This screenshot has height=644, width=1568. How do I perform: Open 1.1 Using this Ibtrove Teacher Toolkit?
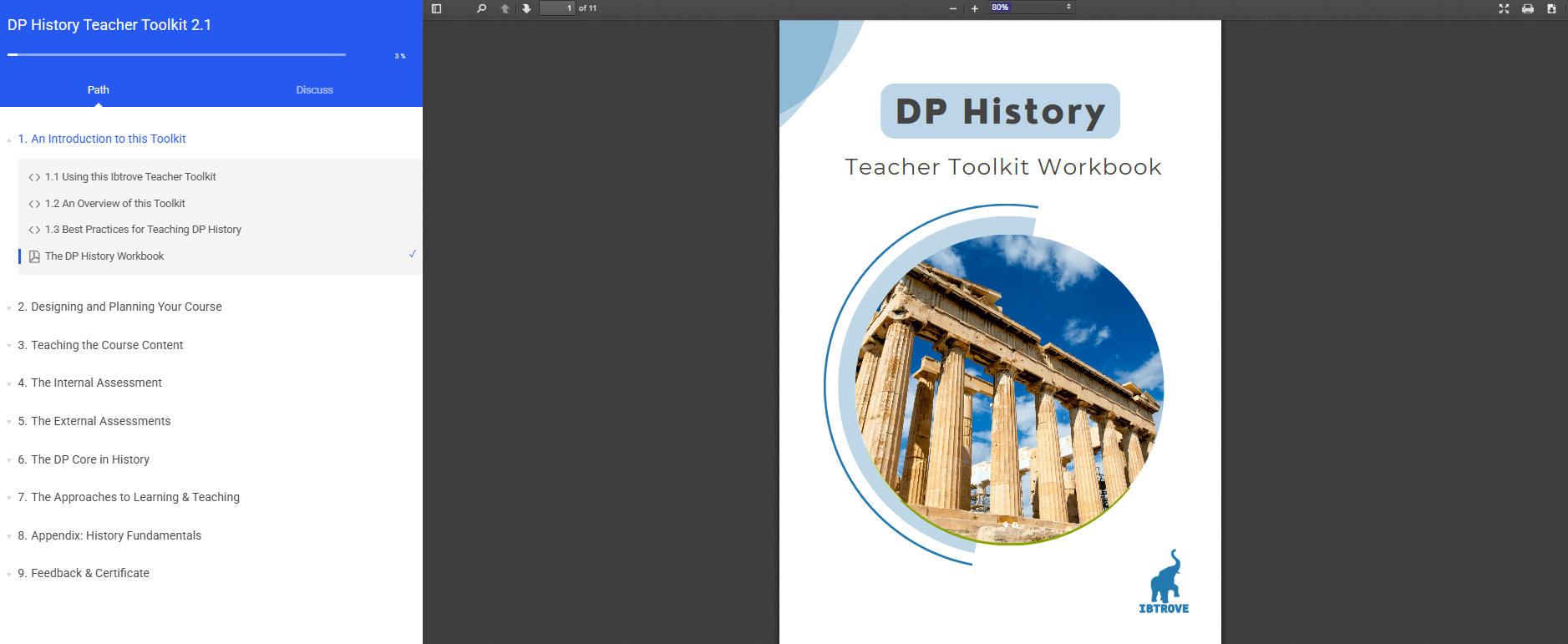click(x=130, y=177)
